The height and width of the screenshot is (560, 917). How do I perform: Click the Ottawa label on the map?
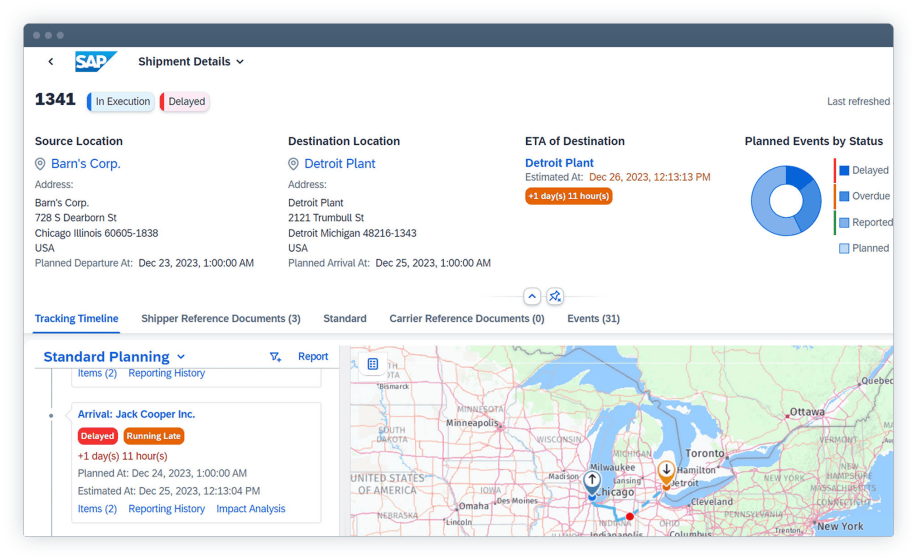click(x=807, y=412)
